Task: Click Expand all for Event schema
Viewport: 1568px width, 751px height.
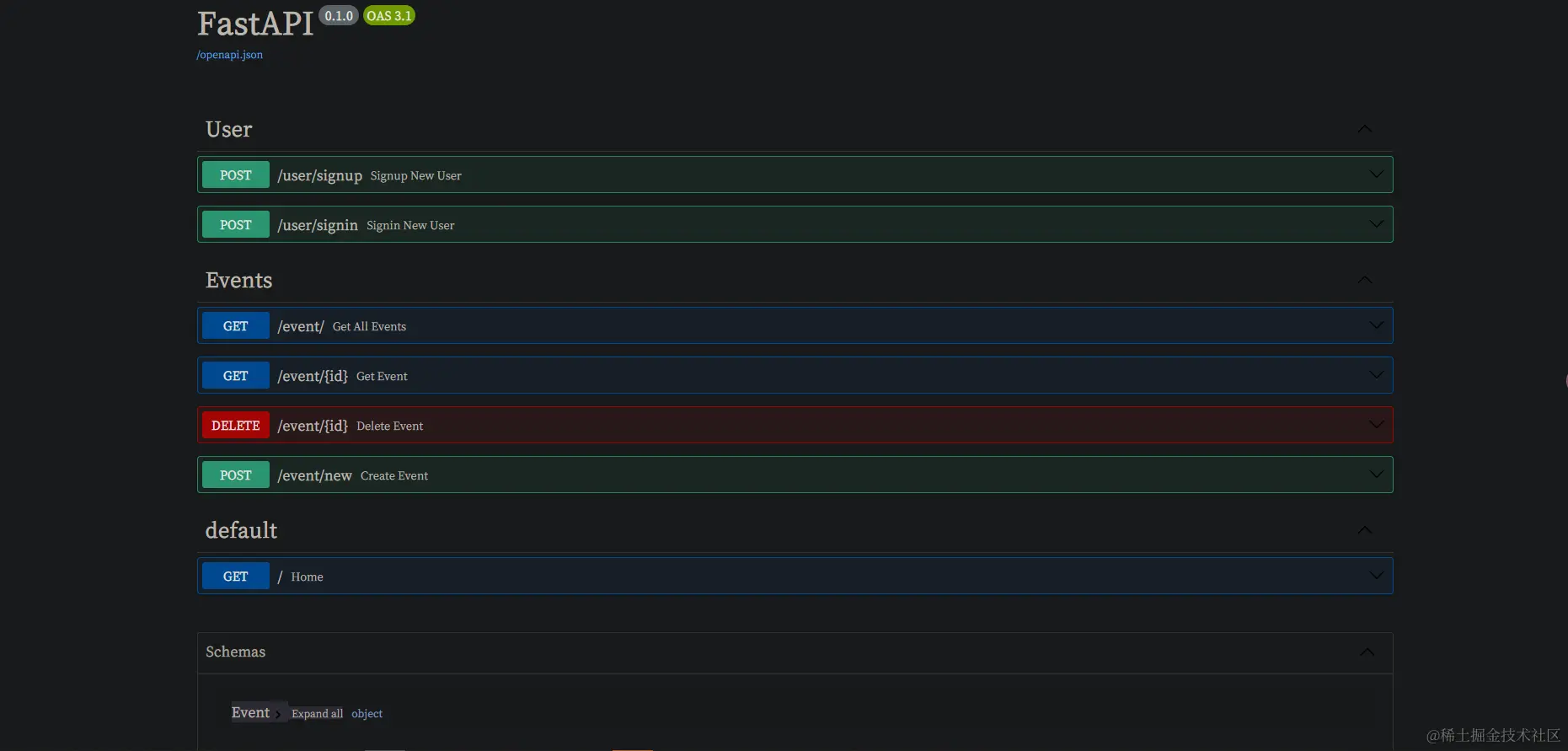Action: pos(317,714)
